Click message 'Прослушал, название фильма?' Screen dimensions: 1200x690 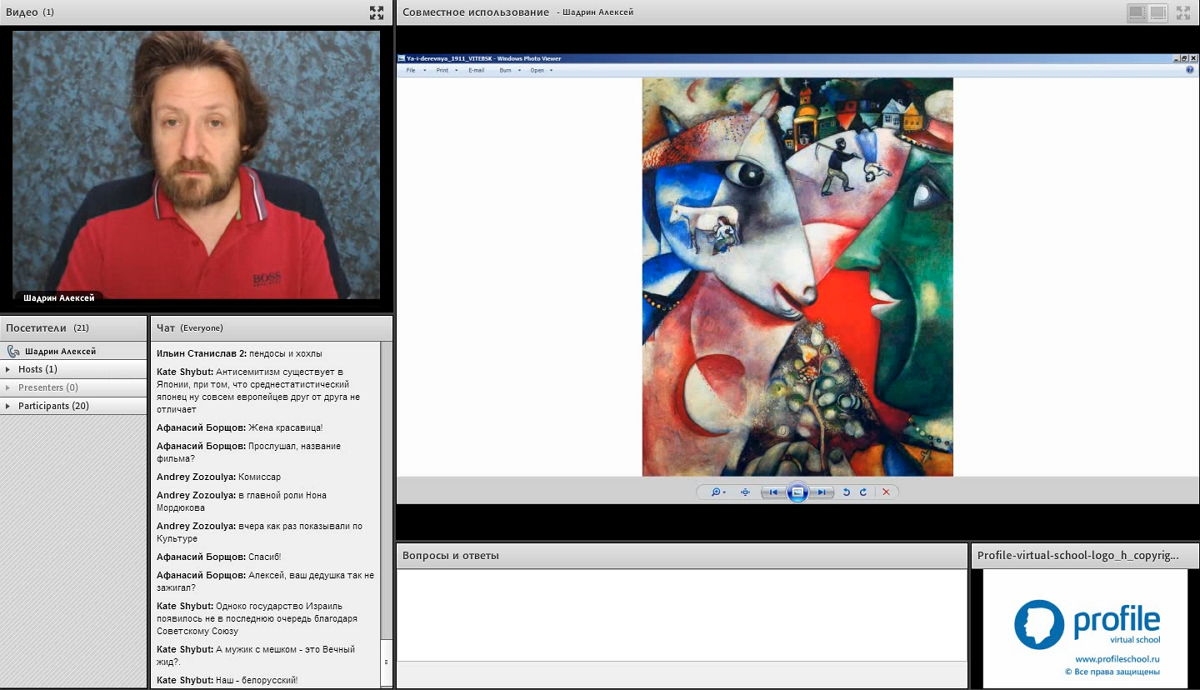[x=249, y=452]
